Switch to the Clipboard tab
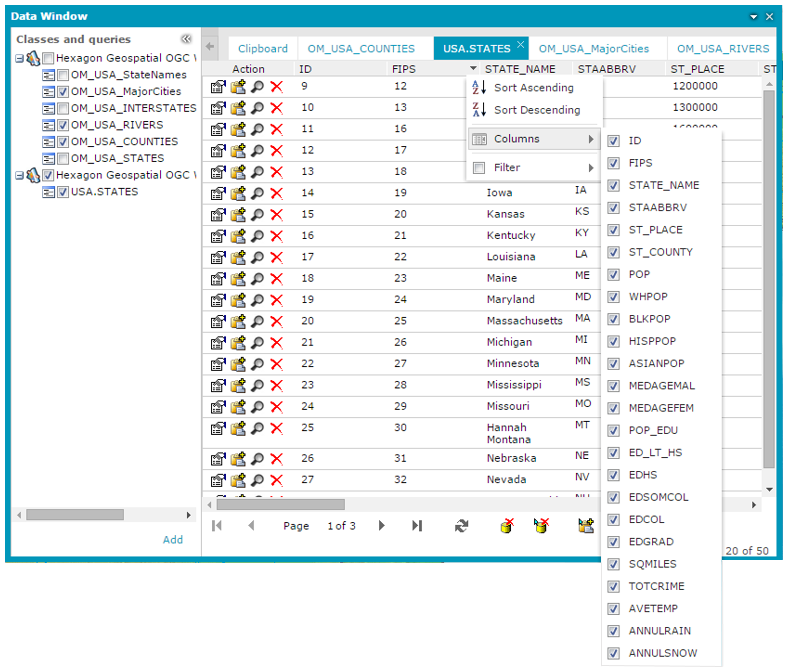 (263, 49)
